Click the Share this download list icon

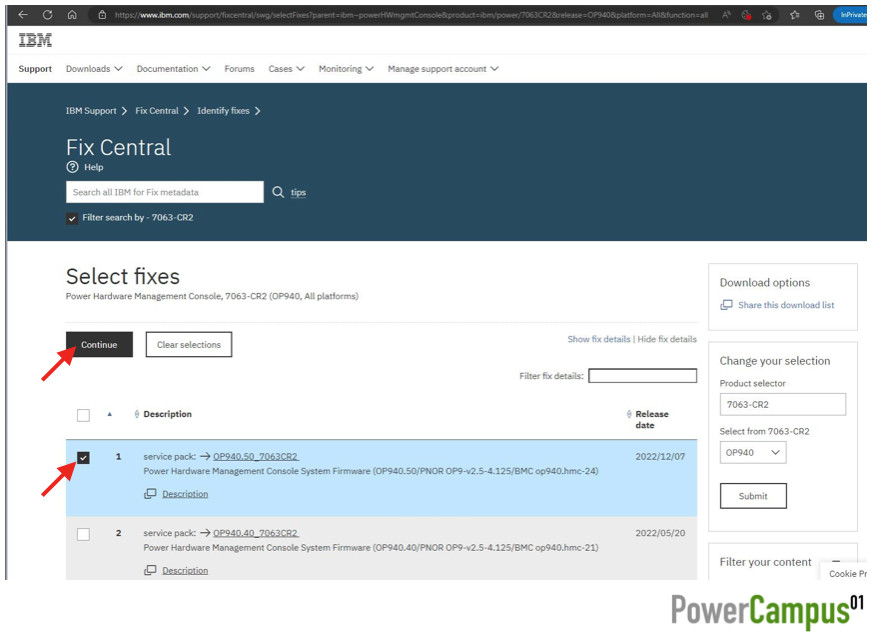pos(726,305)
